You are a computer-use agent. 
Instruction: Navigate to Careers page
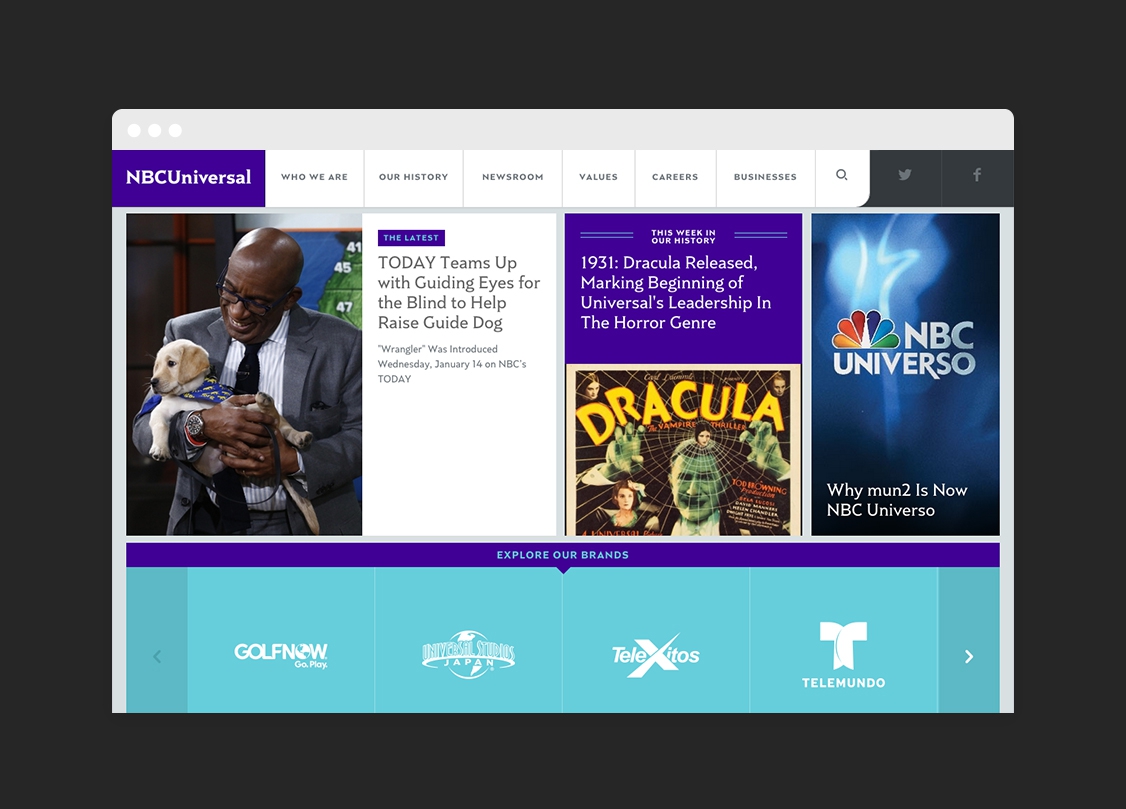click(675, 177)
